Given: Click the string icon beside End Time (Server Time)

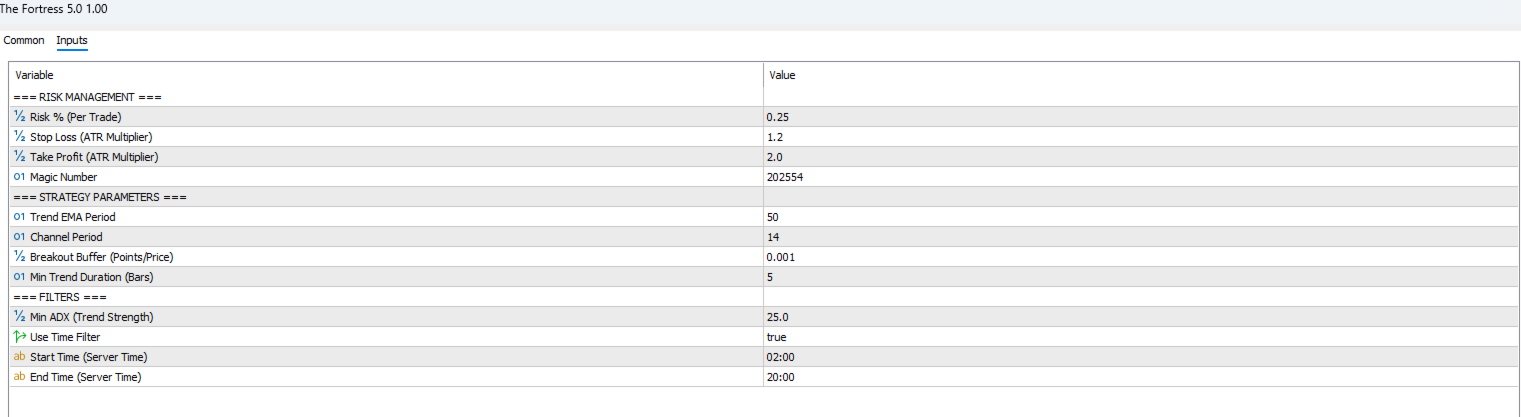Looking at the screenshot, I should pos(20,377).
